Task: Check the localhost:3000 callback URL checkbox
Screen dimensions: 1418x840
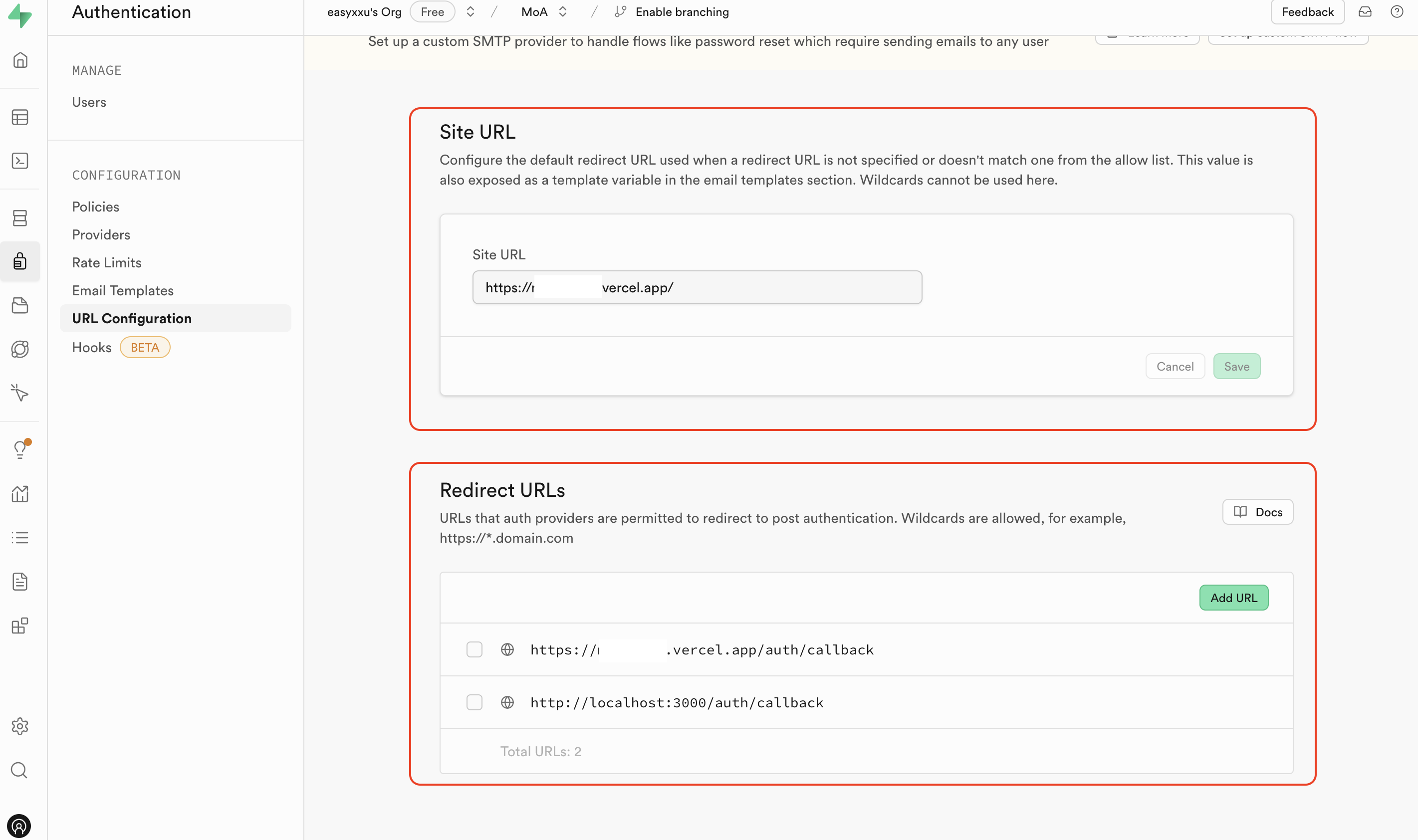Action: point(474,702)
